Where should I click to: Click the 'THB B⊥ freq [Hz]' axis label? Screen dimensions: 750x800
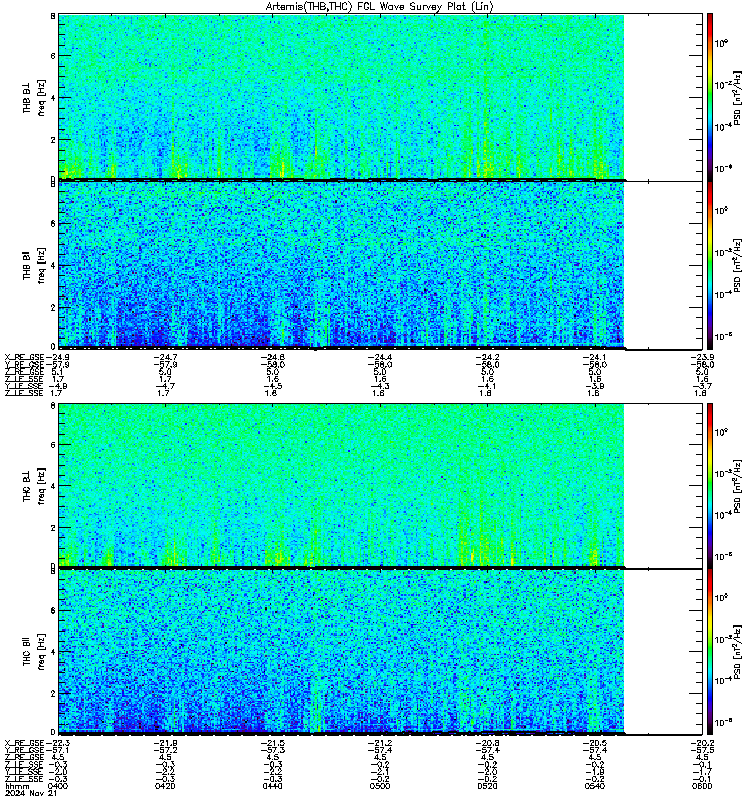pyautogui.click(x=34, y=97)
